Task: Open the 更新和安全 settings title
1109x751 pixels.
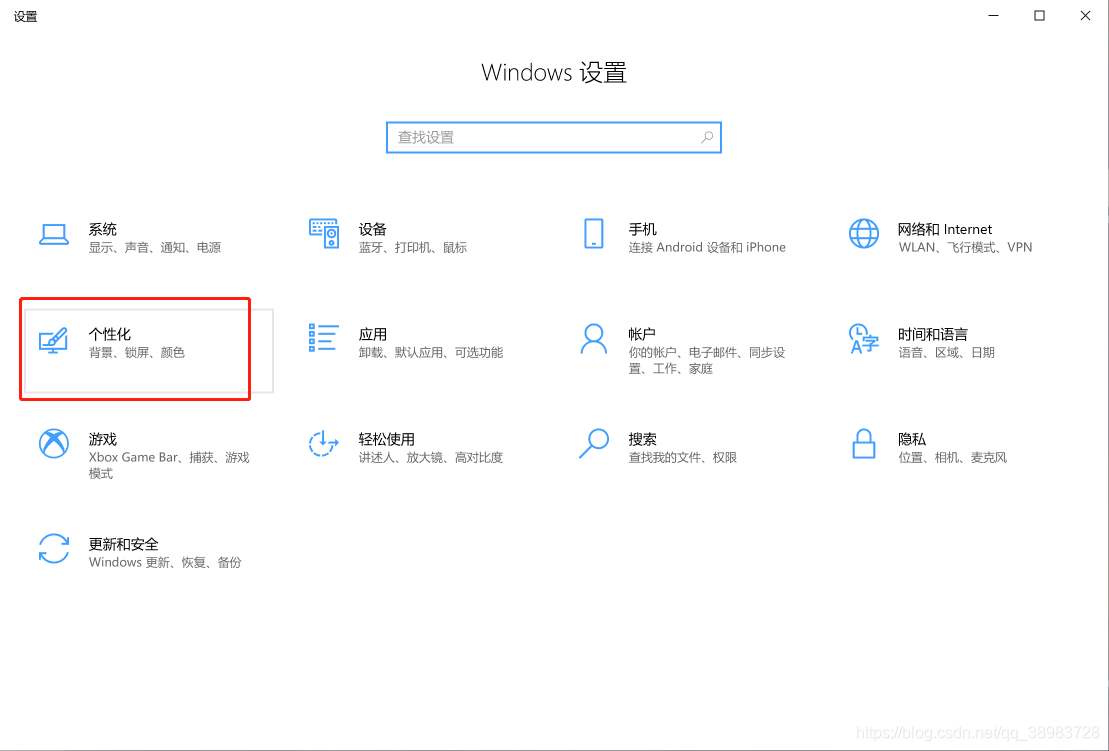Action: (124, 544)
